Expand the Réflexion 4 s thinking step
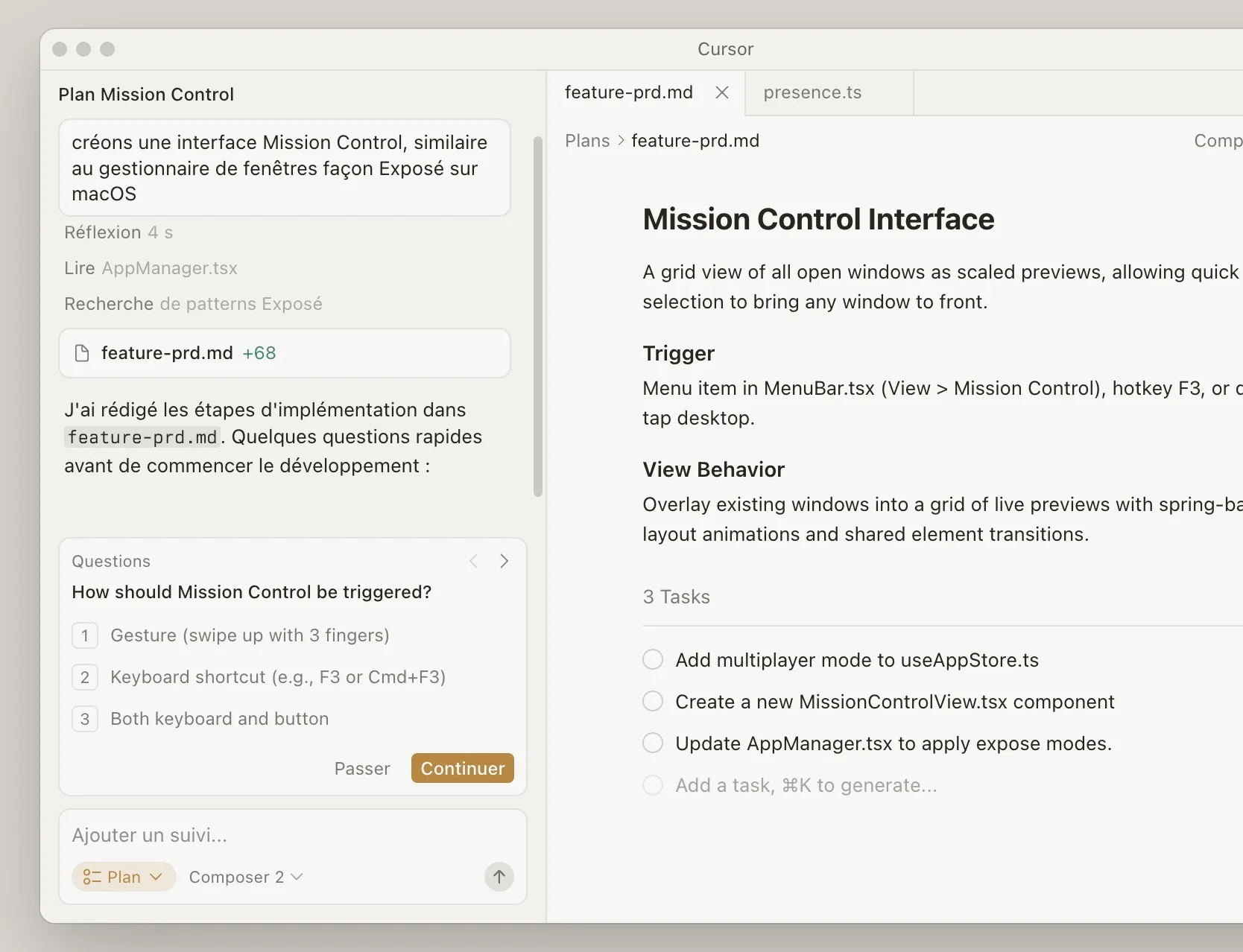Screen dimensions: 1243x952 point(118,232)
